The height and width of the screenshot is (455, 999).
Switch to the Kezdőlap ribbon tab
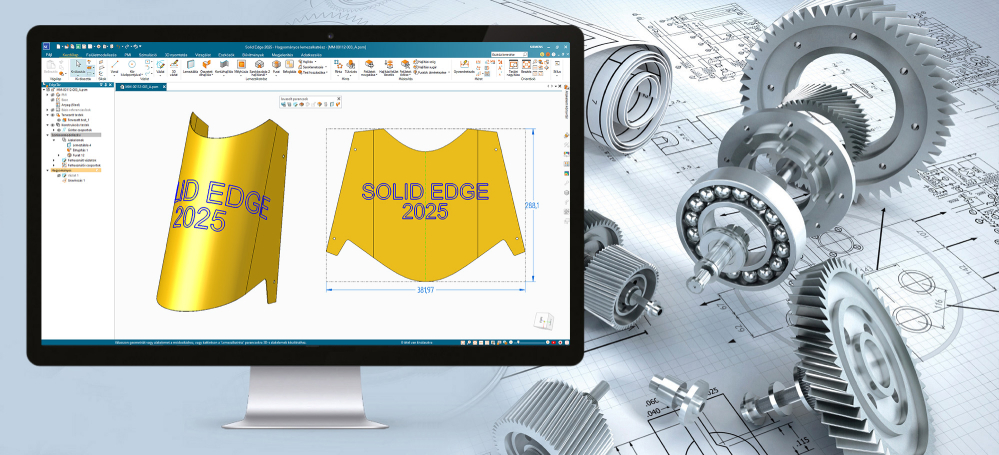coord(71,55)
